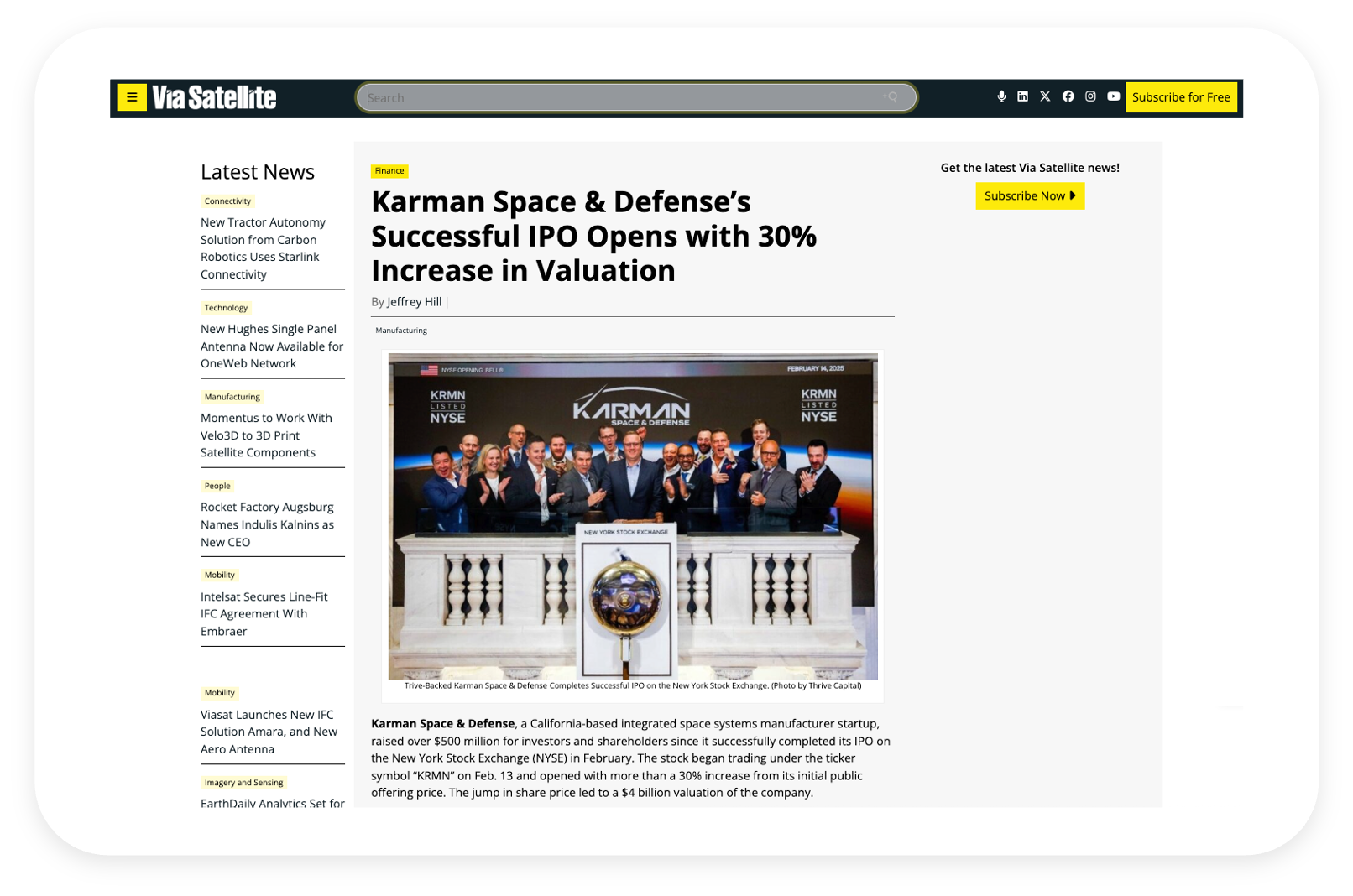The width and height of the screenshot is (1353, 896).
Task: Open the Manufacturing tag in Latest News
Action: 232,397
